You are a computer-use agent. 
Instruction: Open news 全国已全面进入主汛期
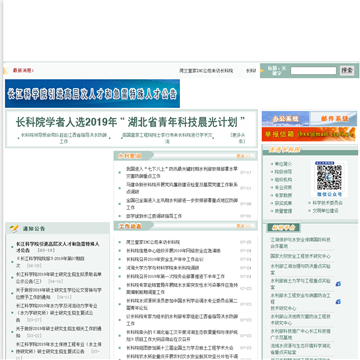pyautogui.click(x=182, y=204)
